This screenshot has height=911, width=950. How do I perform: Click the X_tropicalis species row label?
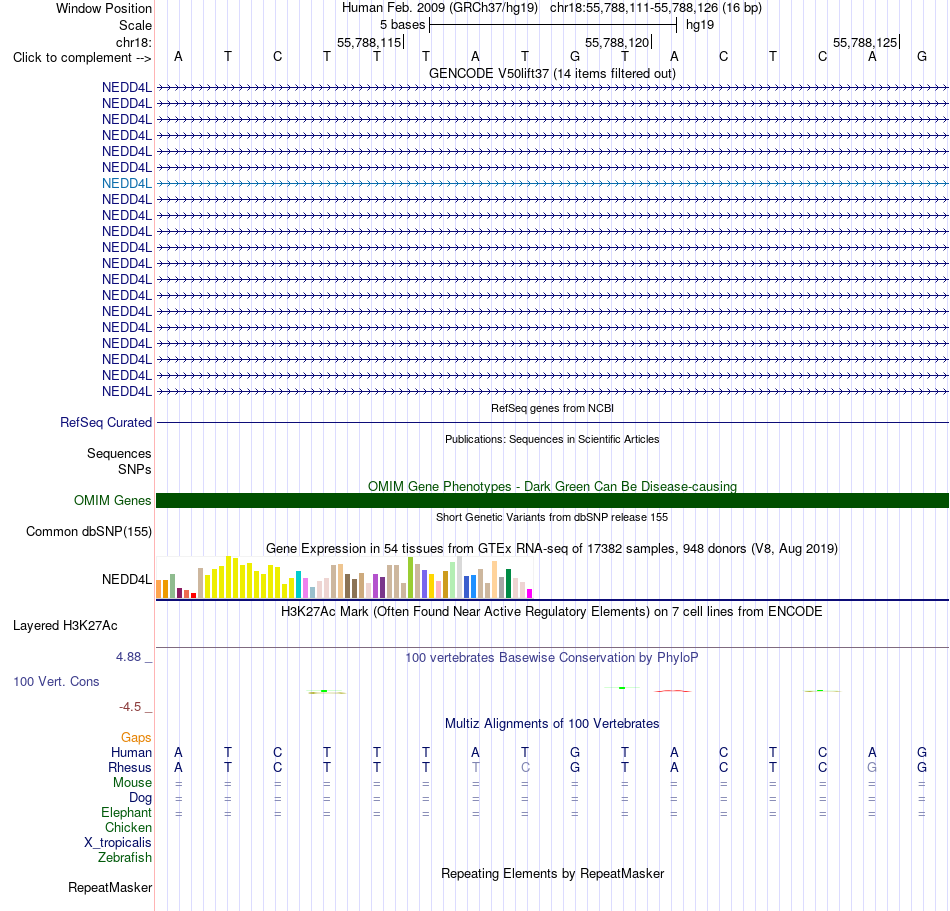coord(118,843)
